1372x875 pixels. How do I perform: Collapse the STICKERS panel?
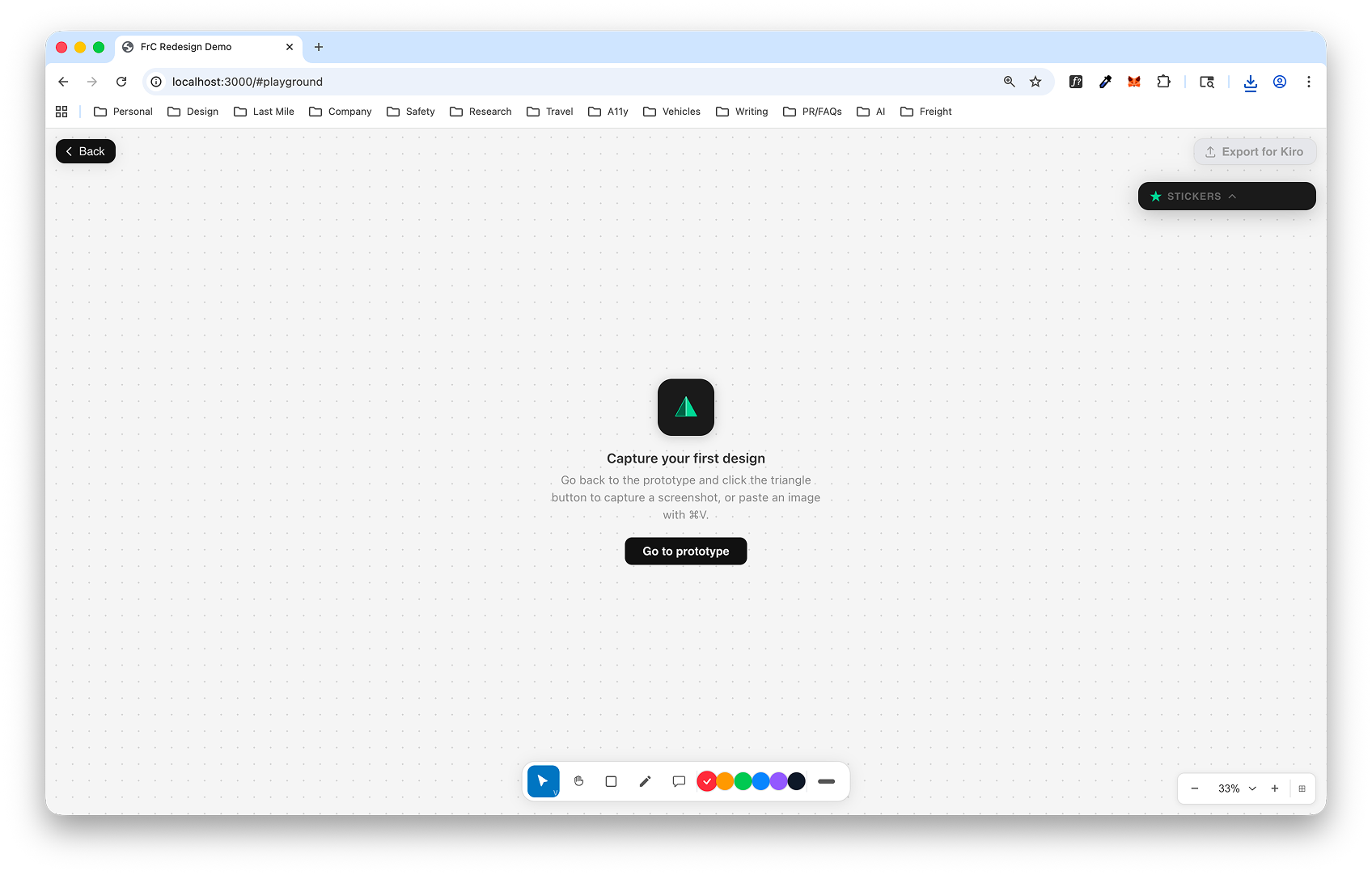point(1232,196)
